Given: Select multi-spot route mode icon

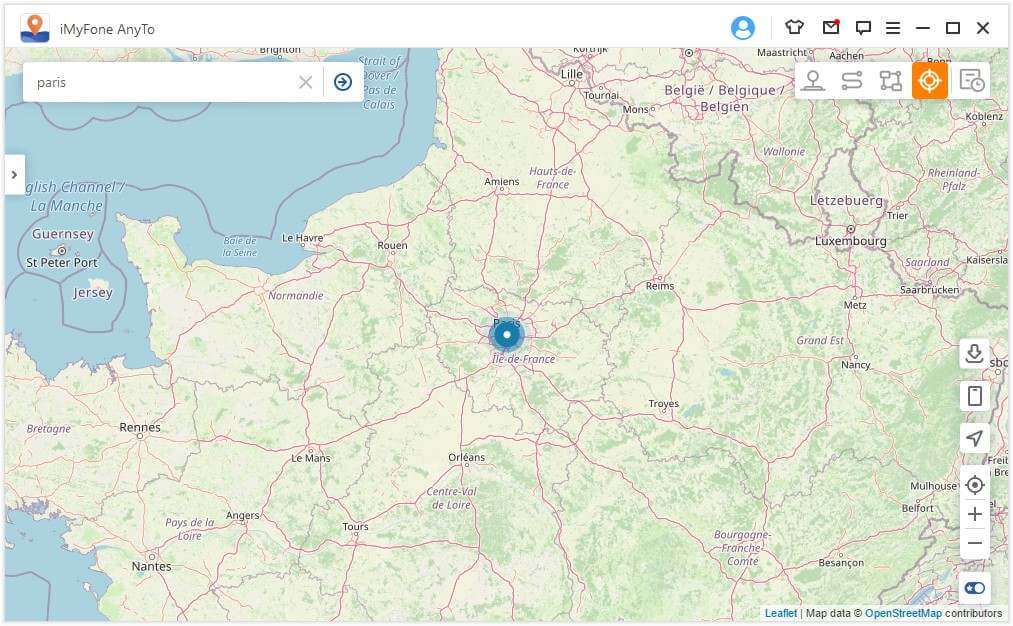Looking at the screenshot, I should tap(891, 81).
